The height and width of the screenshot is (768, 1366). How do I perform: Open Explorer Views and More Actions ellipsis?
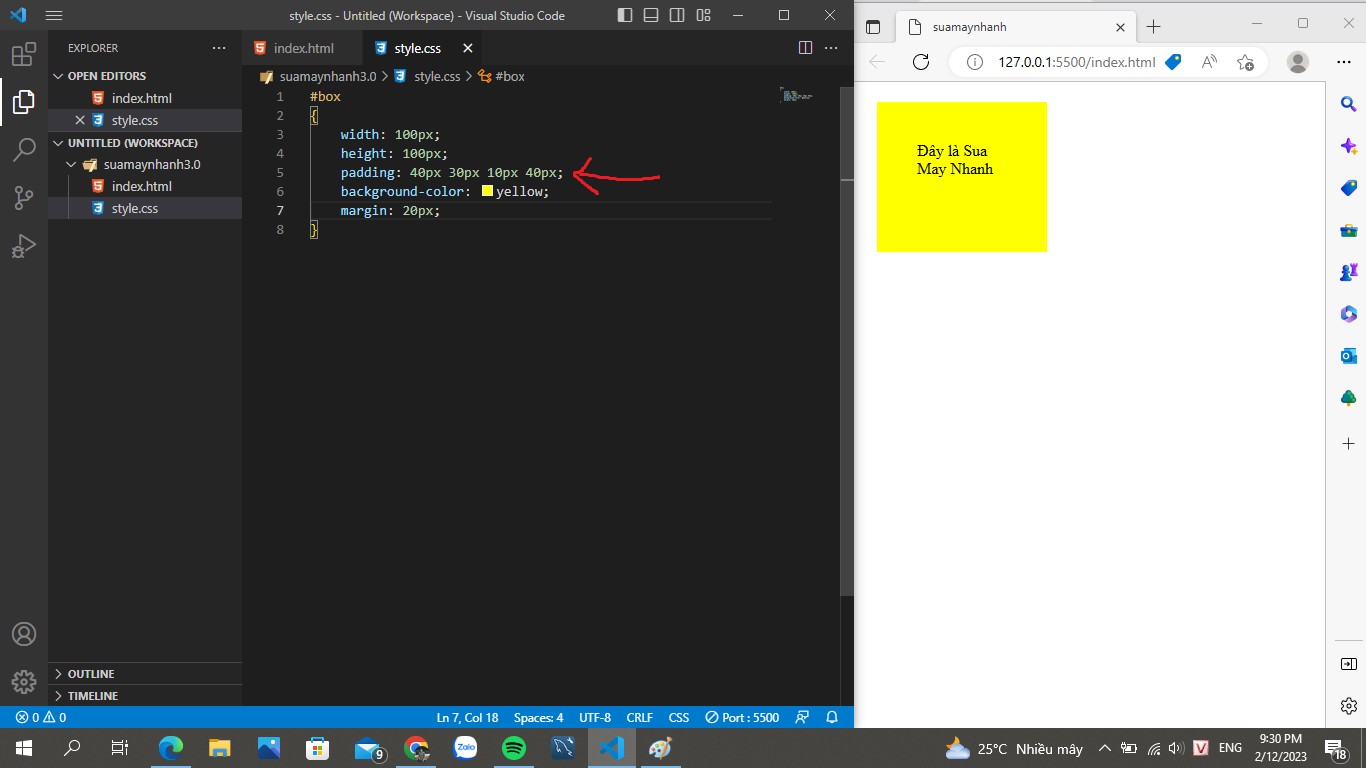pos(219,48)
